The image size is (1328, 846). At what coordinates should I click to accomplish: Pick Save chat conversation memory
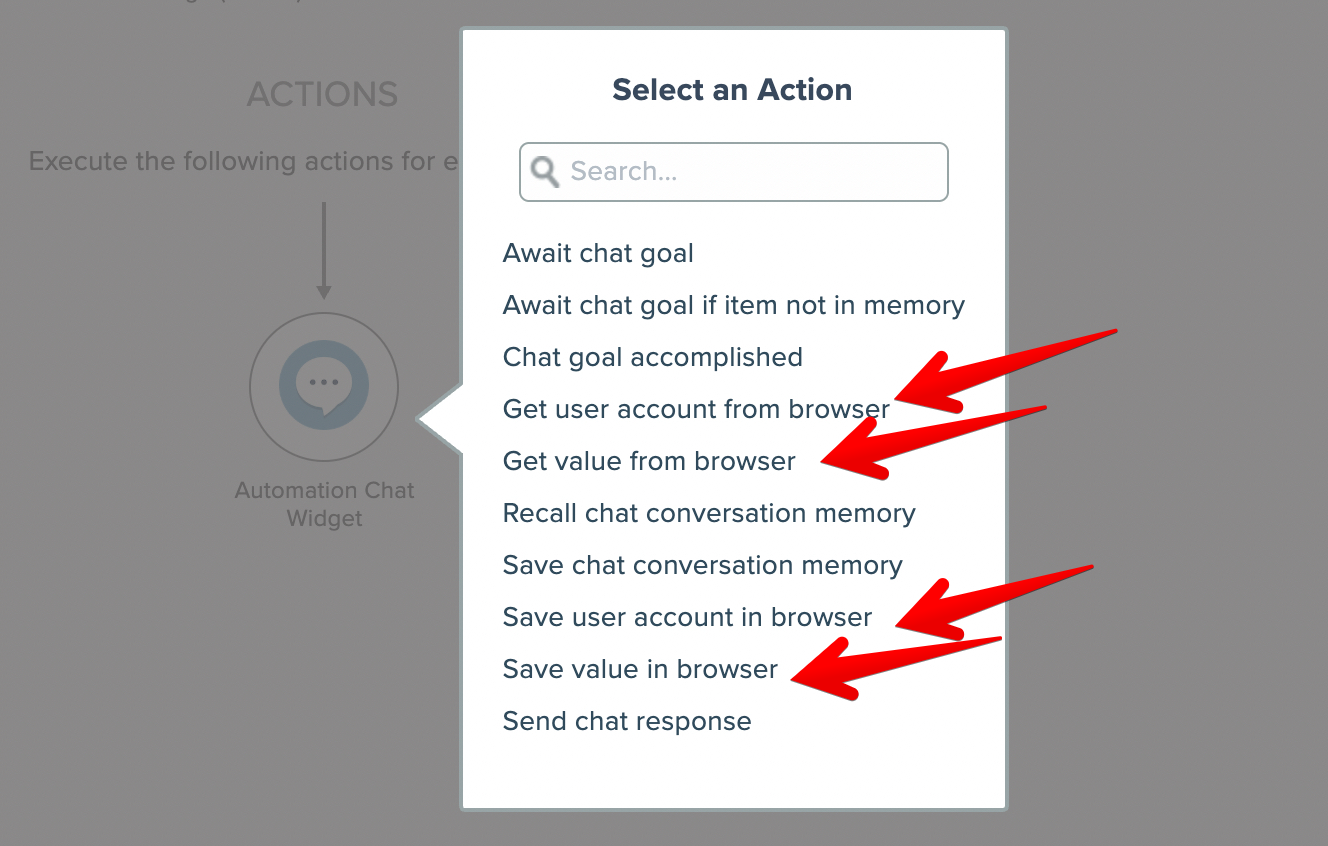click(702, 565)
